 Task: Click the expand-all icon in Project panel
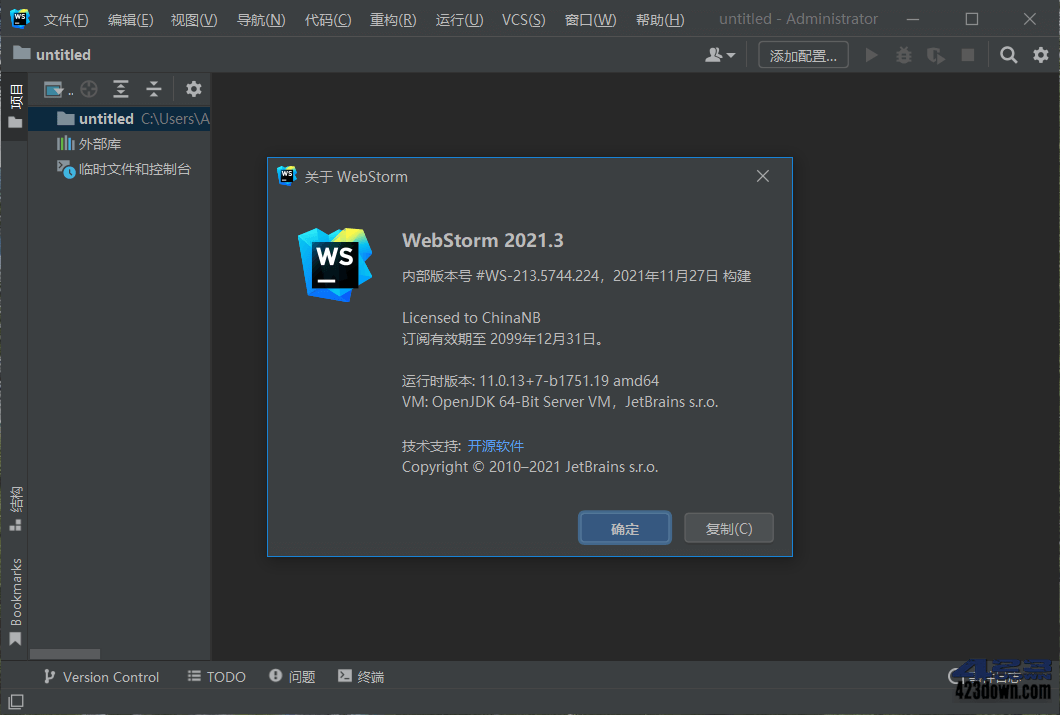(x=121, y=89)
